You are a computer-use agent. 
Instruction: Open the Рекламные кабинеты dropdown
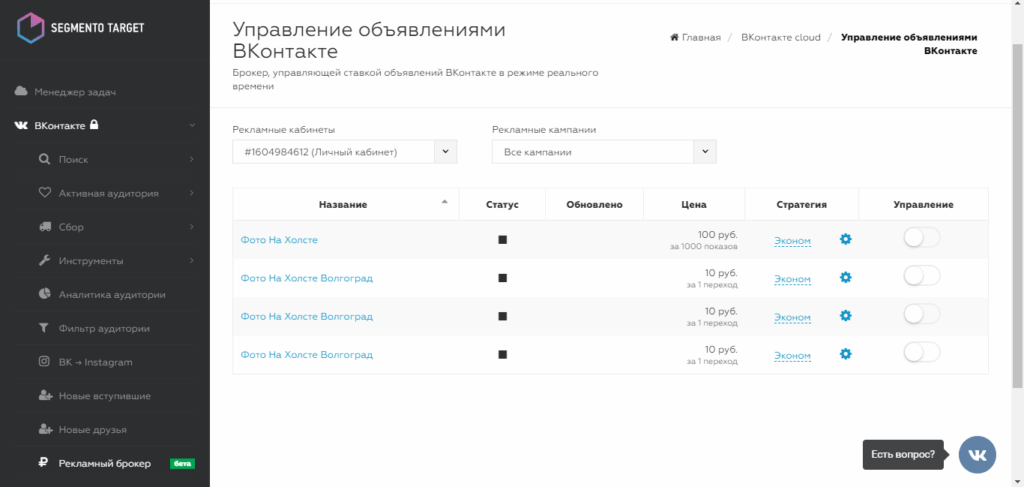(x=345, y=151)
